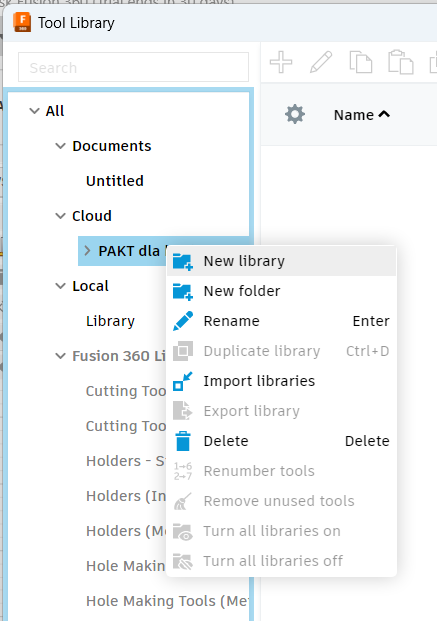The width and height of the screenshot is (437, 621).
Task: Collapse the All tree node
Action: [x=34, y=111]
